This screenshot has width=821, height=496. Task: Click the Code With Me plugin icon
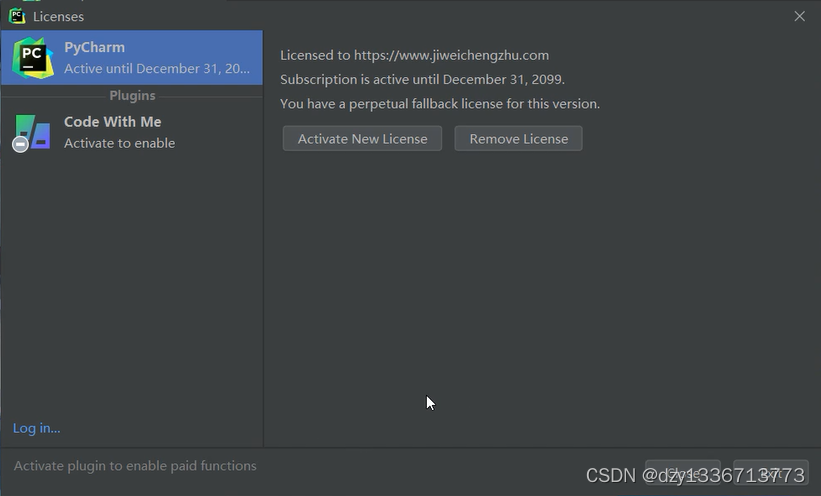point(31,133)
